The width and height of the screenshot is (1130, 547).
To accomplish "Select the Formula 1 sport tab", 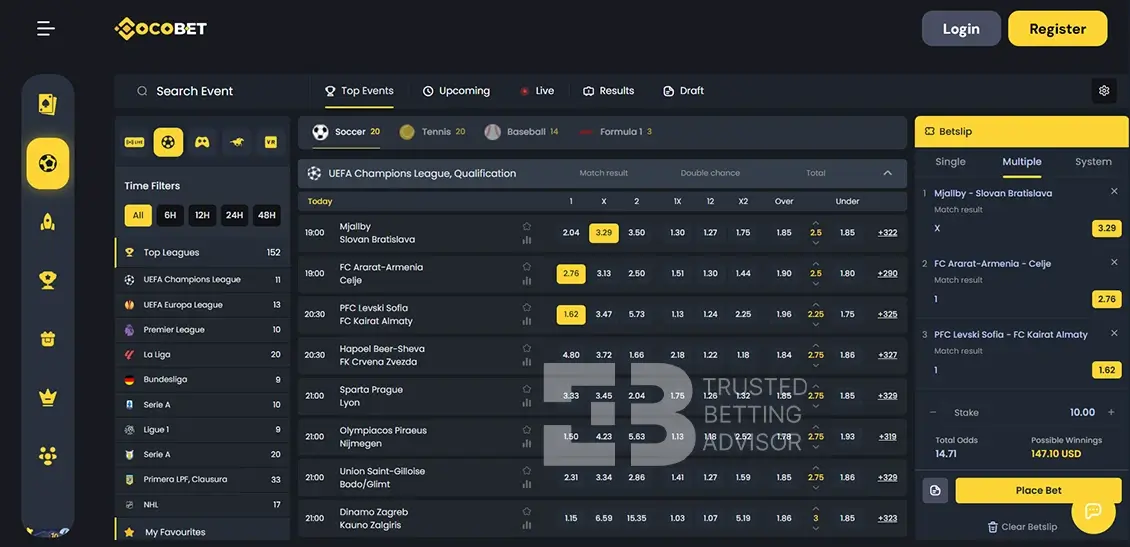I will pos(616,132).
